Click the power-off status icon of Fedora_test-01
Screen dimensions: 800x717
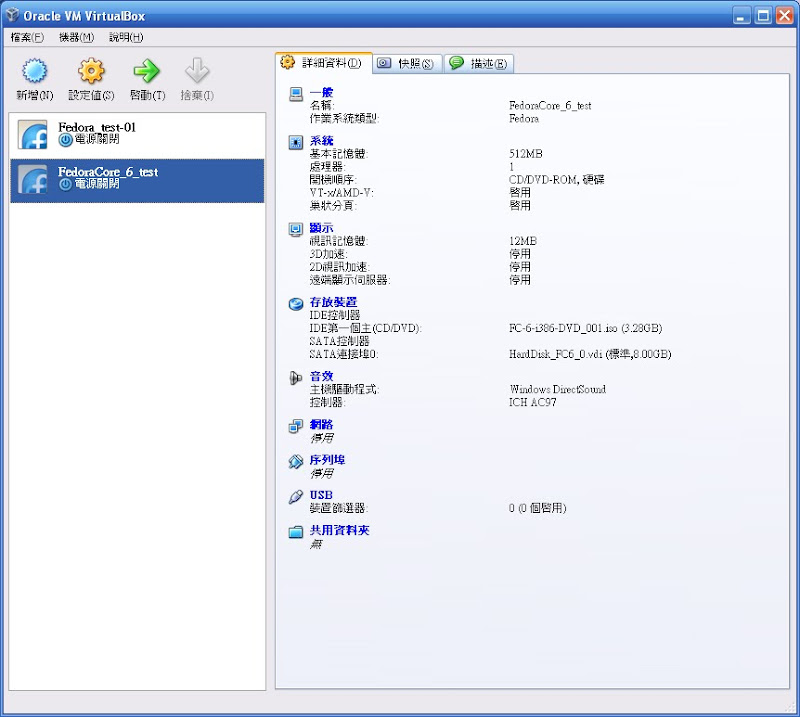tap(65, 140)
